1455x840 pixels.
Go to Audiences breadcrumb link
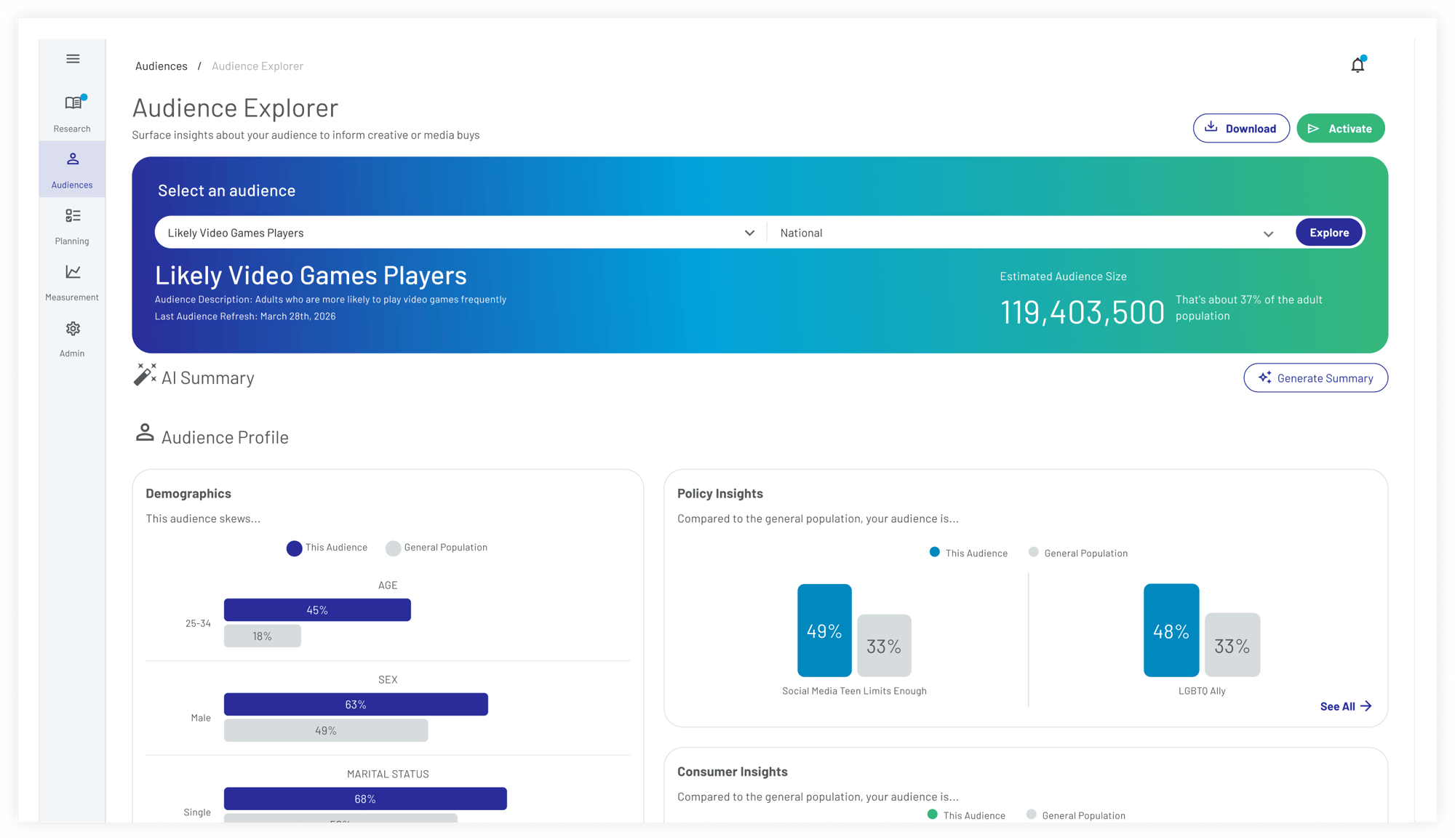click(162, 66)
